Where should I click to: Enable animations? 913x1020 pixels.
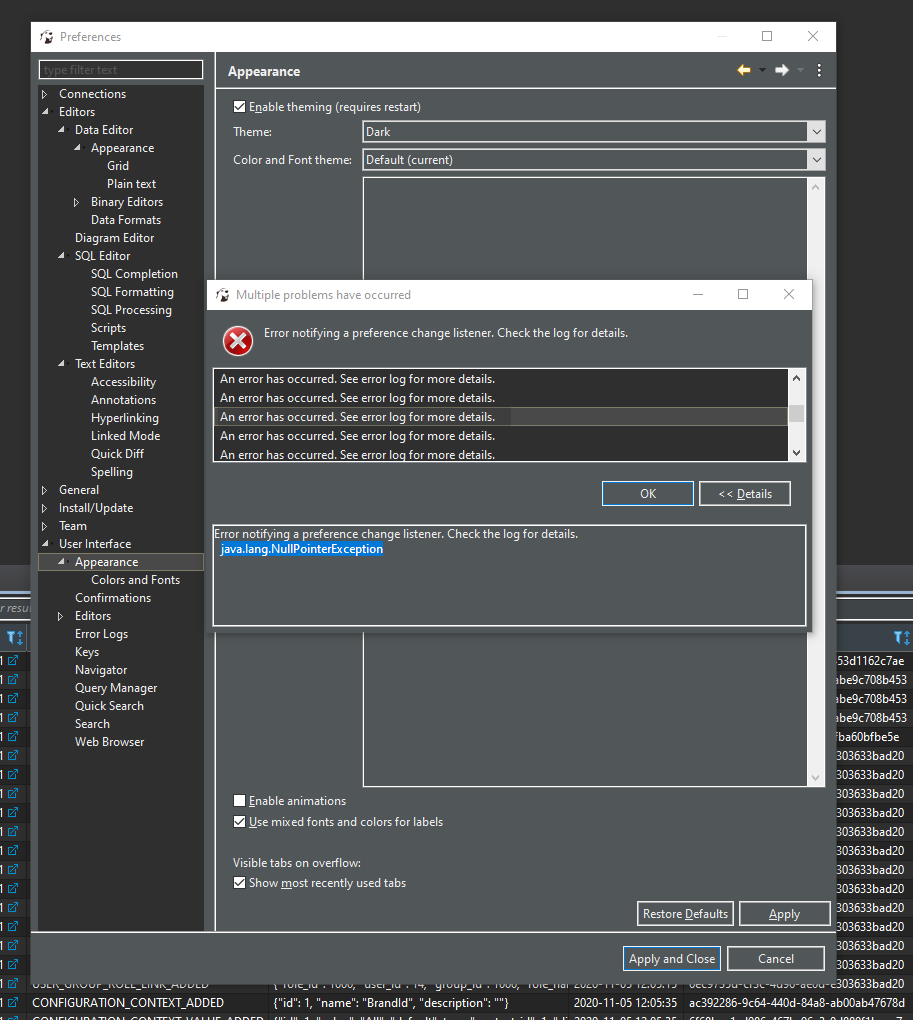pos(238,800)
